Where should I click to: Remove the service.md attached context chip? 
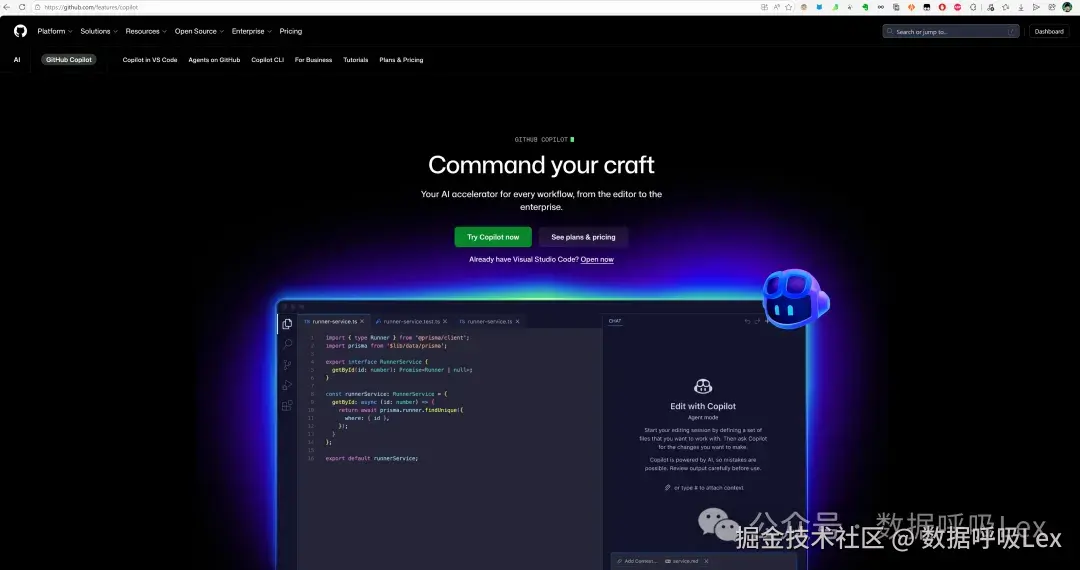[706, 561]
